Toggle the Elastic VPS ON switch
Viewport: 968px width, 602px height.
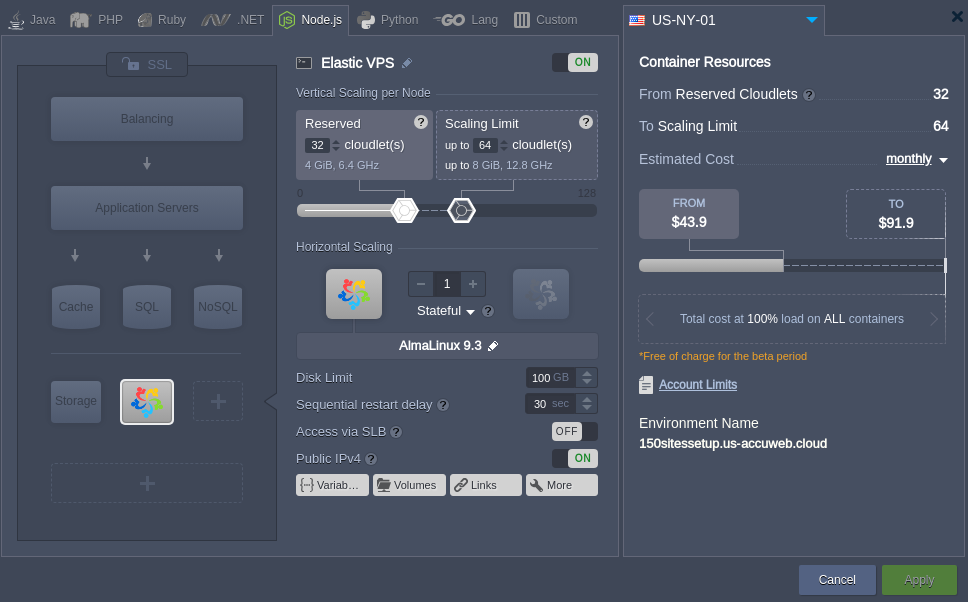click(574, 62)
